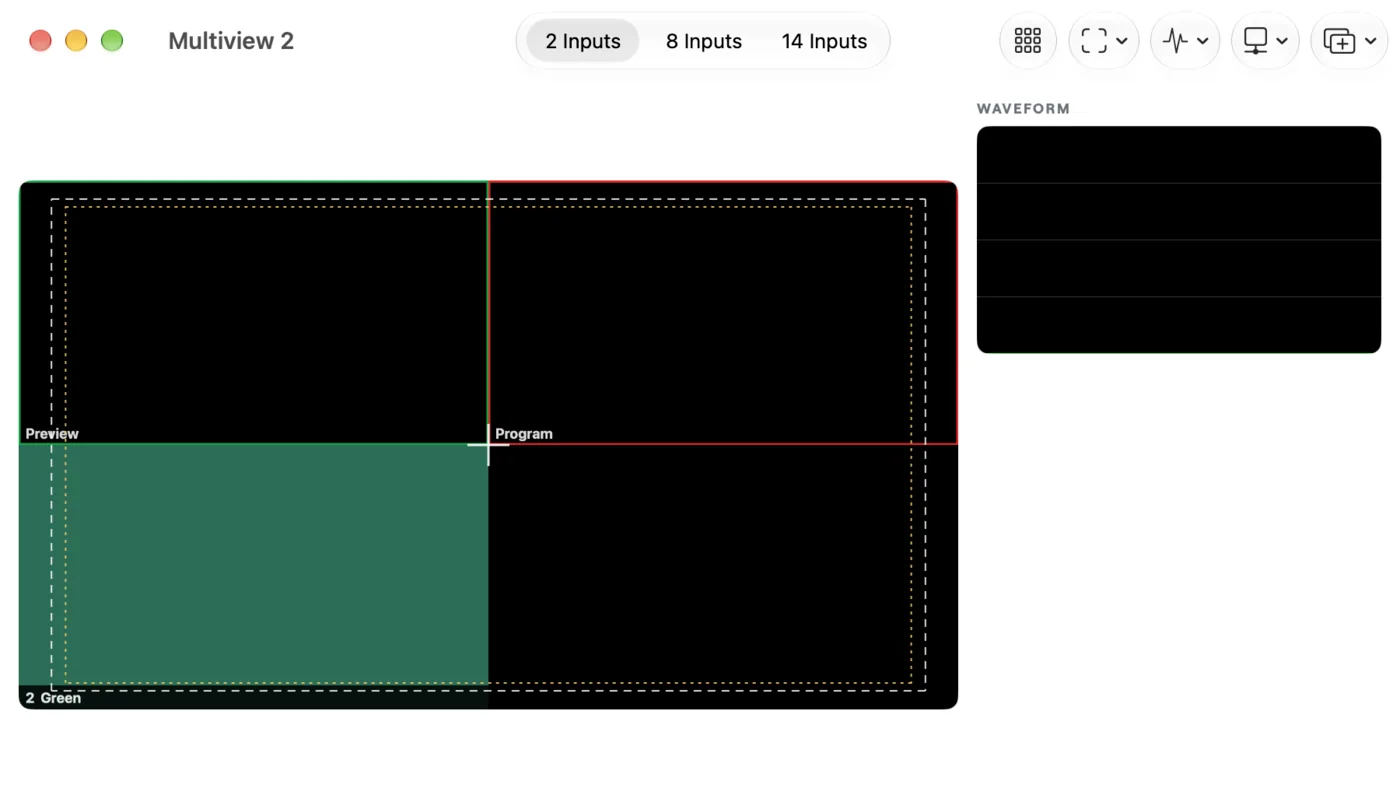Click the waveform monitor display
The image size is (1400, 809).
[x=1179, y=239]
